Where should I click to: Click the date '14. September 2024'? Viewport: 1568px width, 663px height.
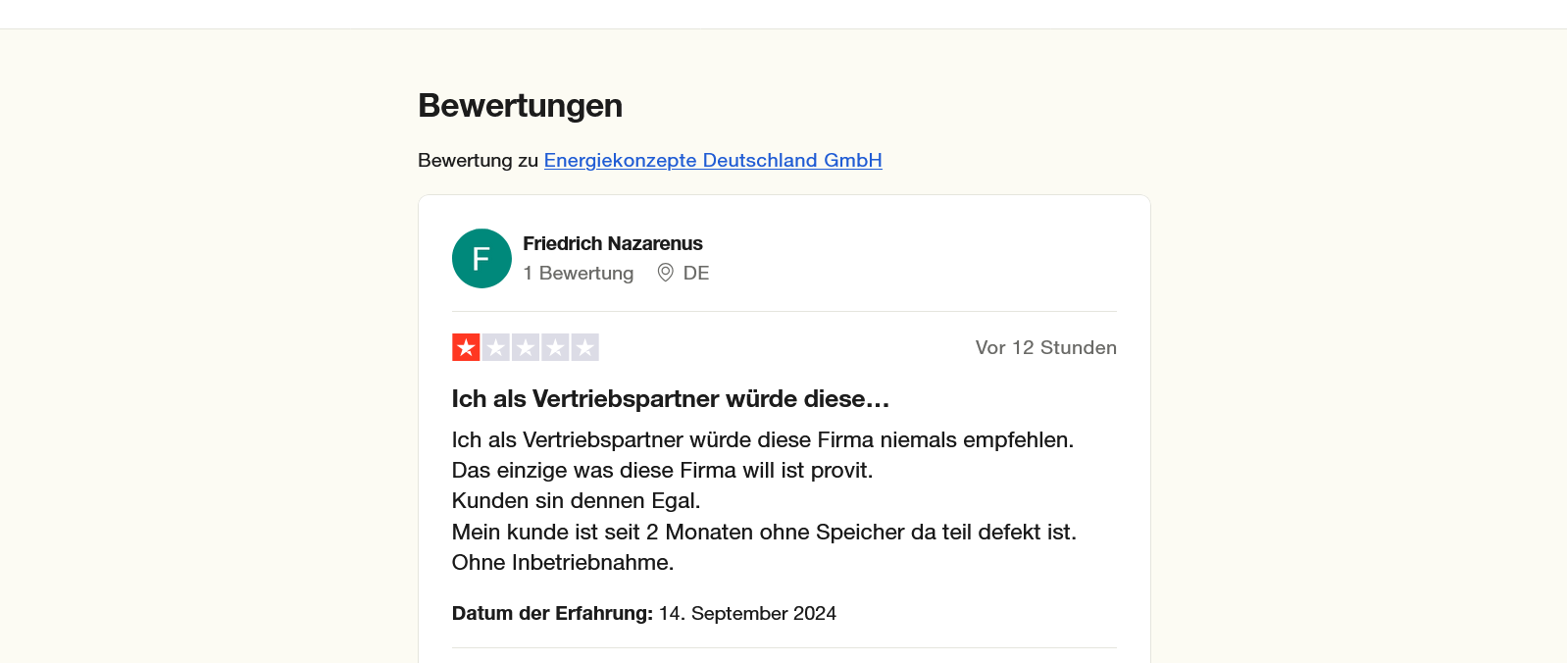(x=747, y=614)
